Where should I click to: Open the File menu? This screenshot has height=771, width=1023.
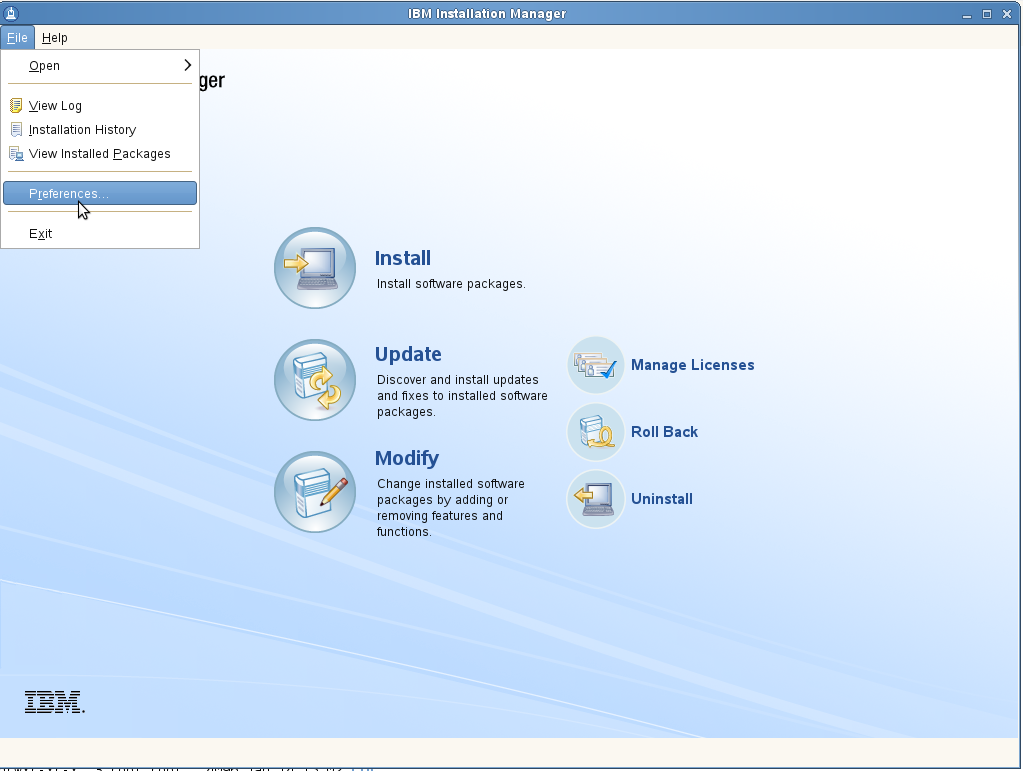[x=17, y=38]
